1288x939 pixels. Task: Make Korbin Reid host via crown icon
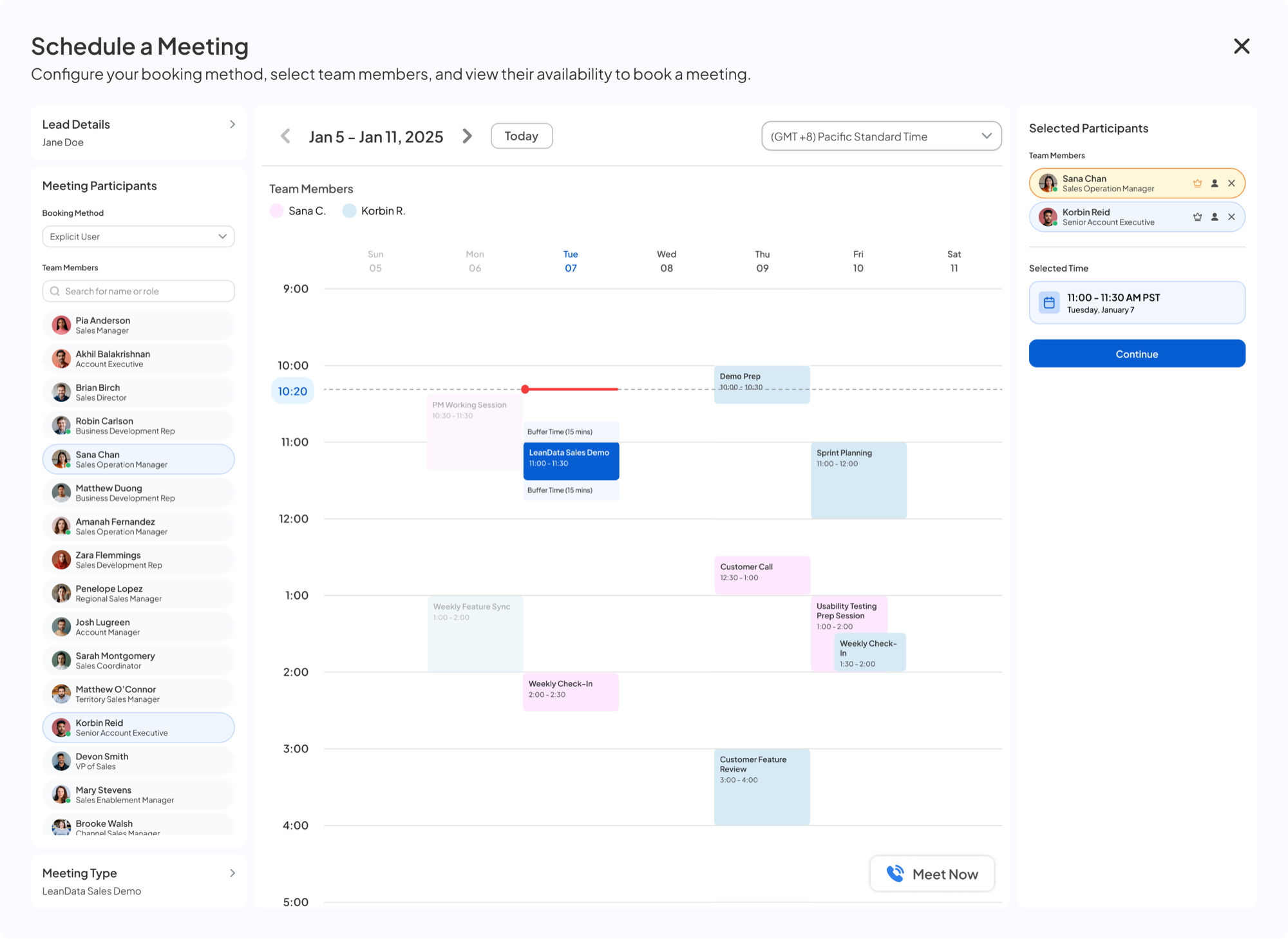click(1197, 217)
